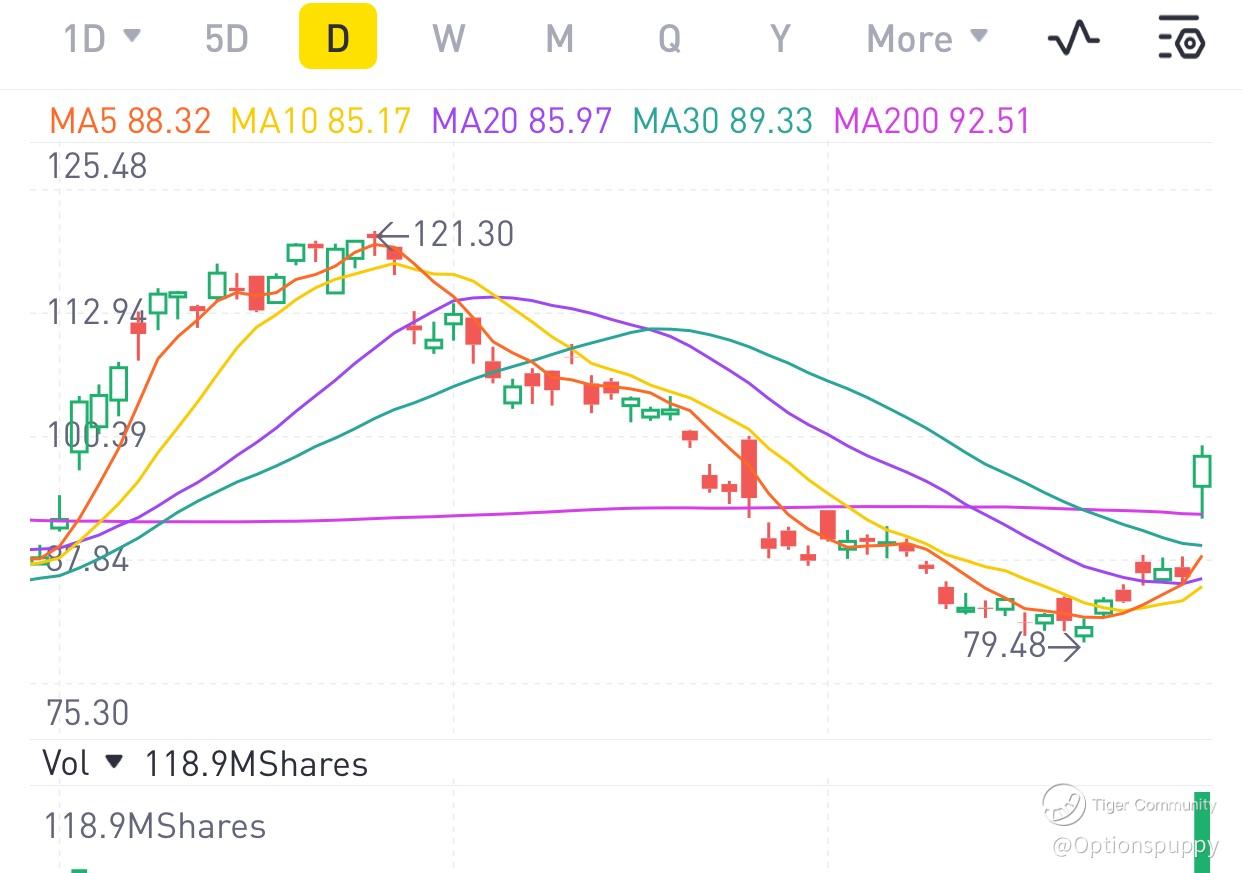This screenshot has height=873, width=1242.
Task: Tap the 100.39 price axis label
Action: click(96, 435)
